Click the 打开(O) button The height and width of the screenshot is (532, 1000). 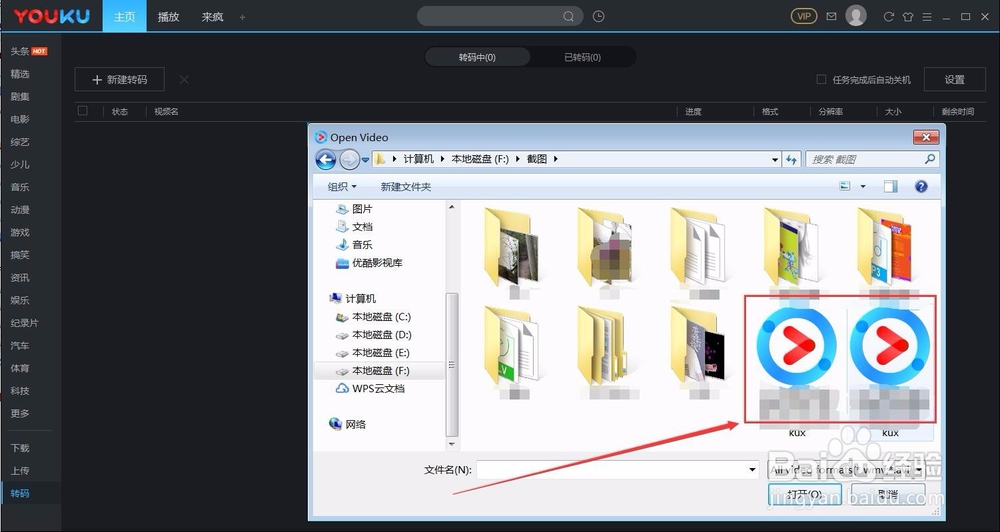pos(805,494)
